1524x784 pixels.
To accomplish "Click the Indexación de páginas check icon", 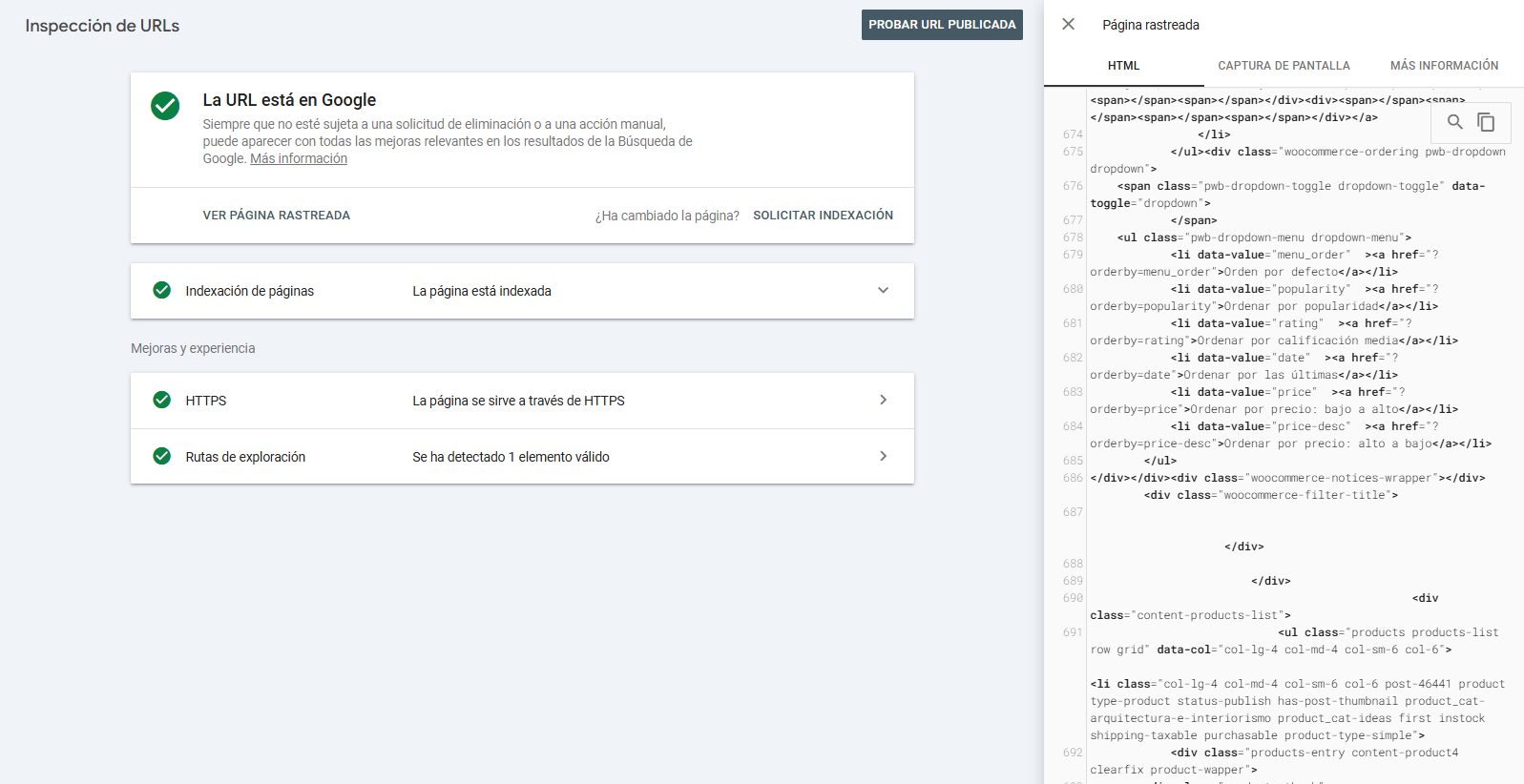I will click(162, 290).
